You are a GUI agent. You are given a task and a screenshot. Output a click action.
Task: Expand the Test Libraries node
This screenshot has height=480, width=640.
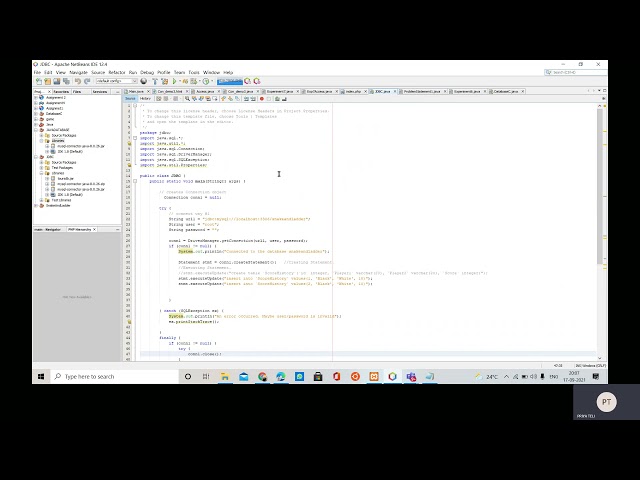tap(41, 200)
